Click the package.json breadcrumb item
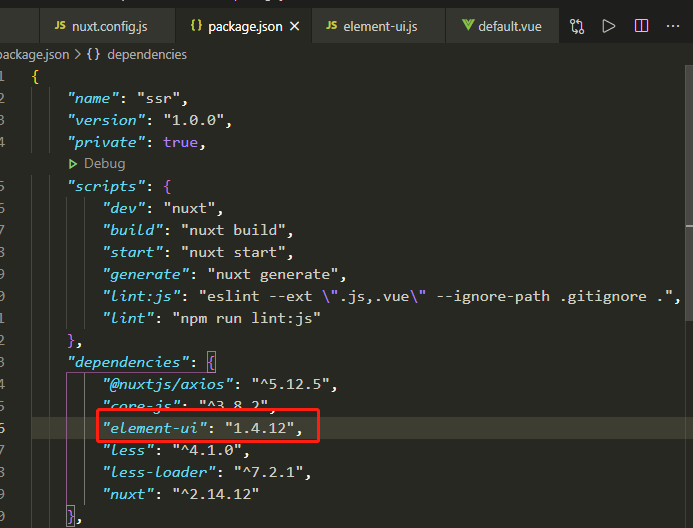 click(x=34, y=54)
